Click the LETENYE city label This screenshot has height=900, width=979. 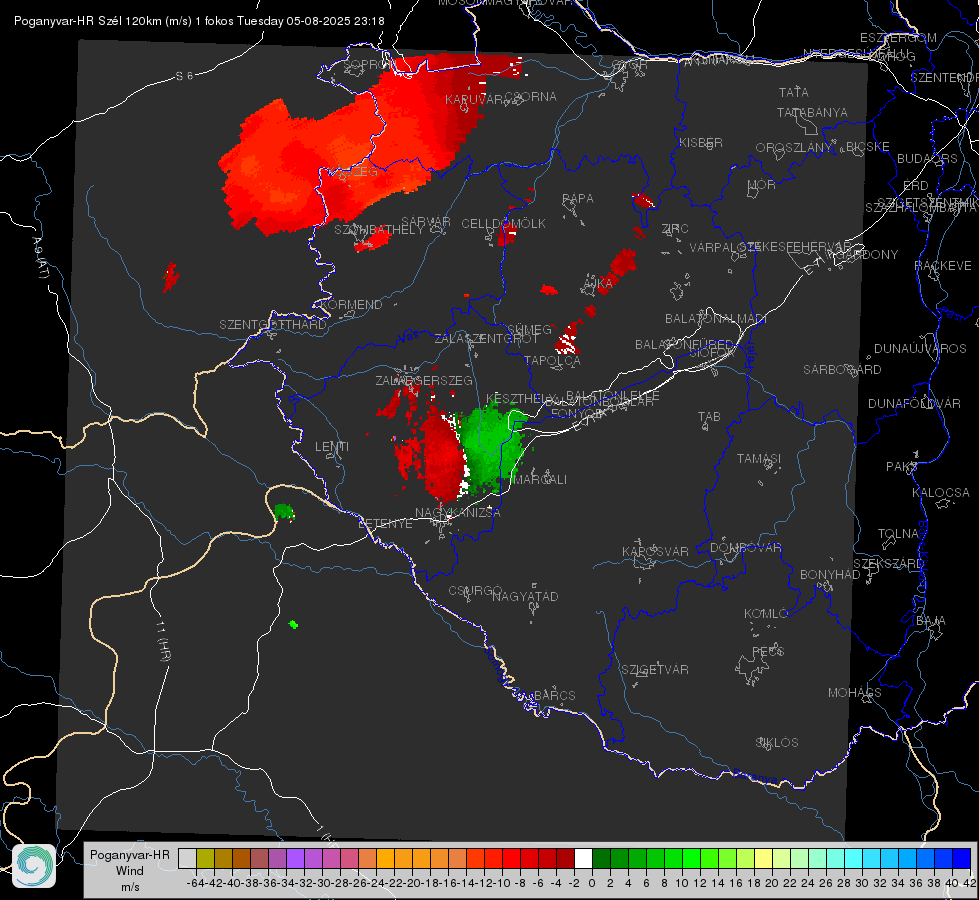coord(385,523)
